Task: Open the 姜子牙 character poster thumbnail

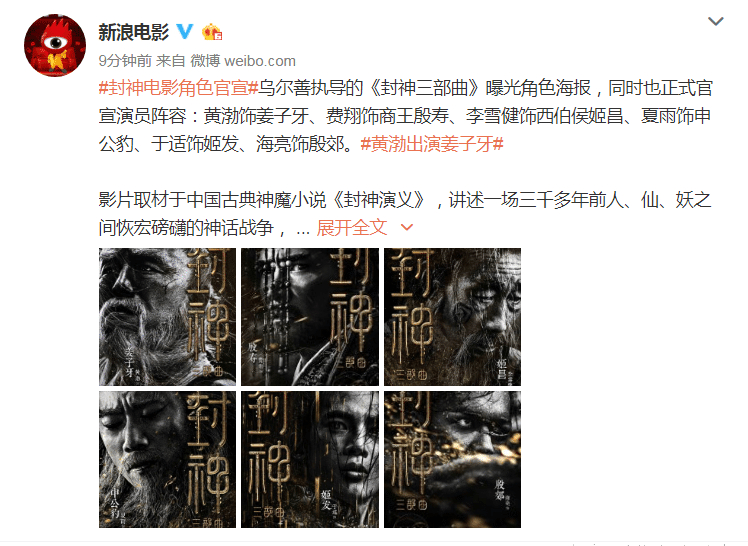Action: coord(167,317)
